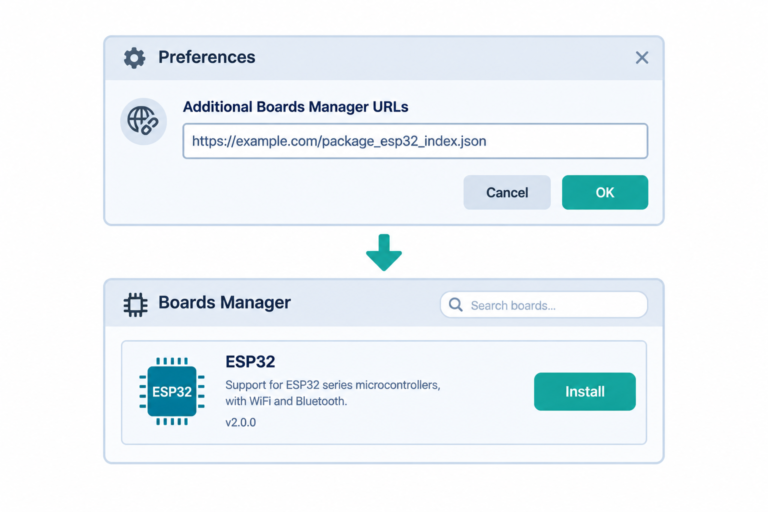Focus the Search boards field
This screenshot has height=512, width=768.
click(x=544, y=305)
